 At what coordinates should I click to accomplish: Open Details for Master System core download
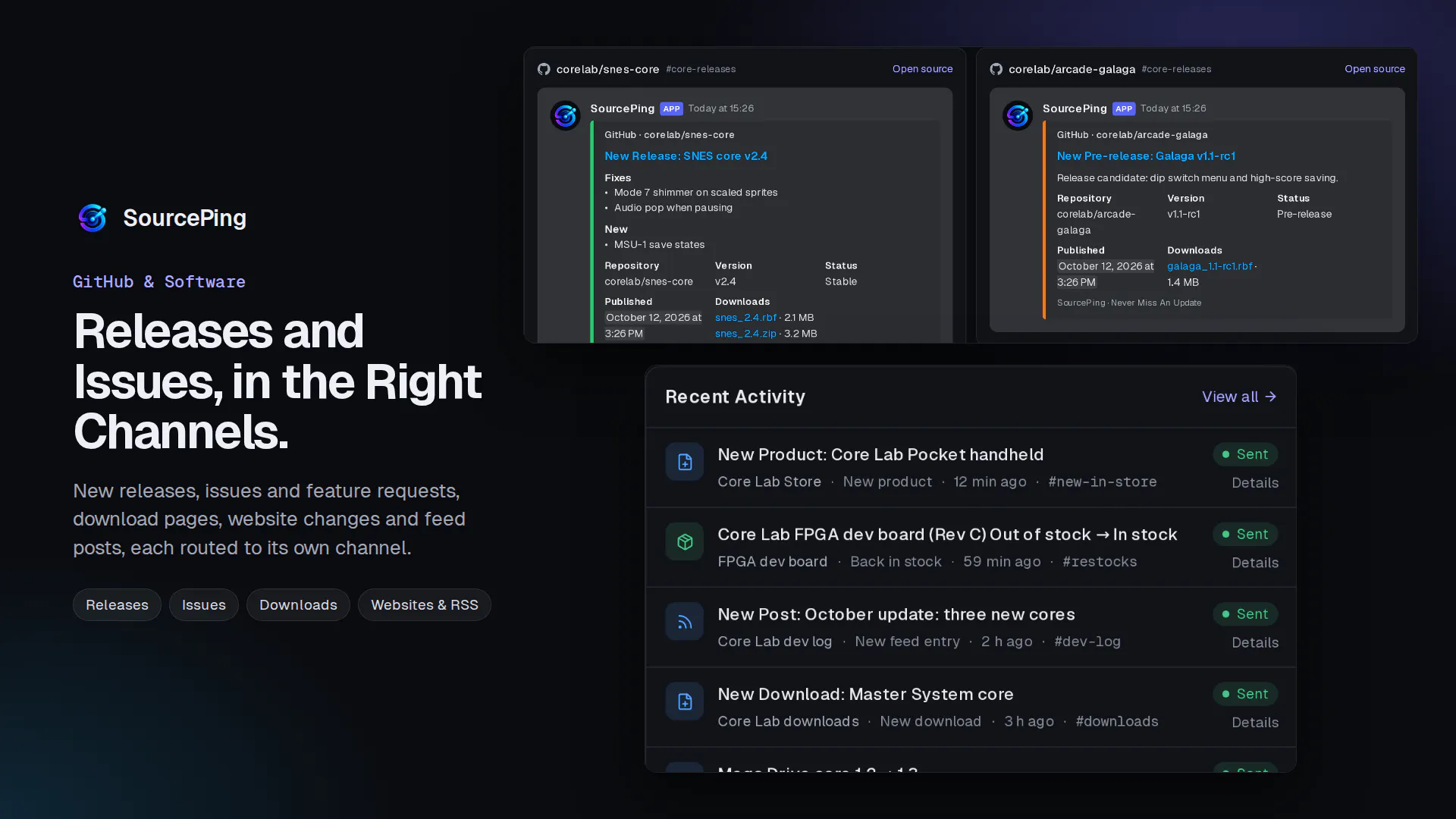[x=1255, y=723]
